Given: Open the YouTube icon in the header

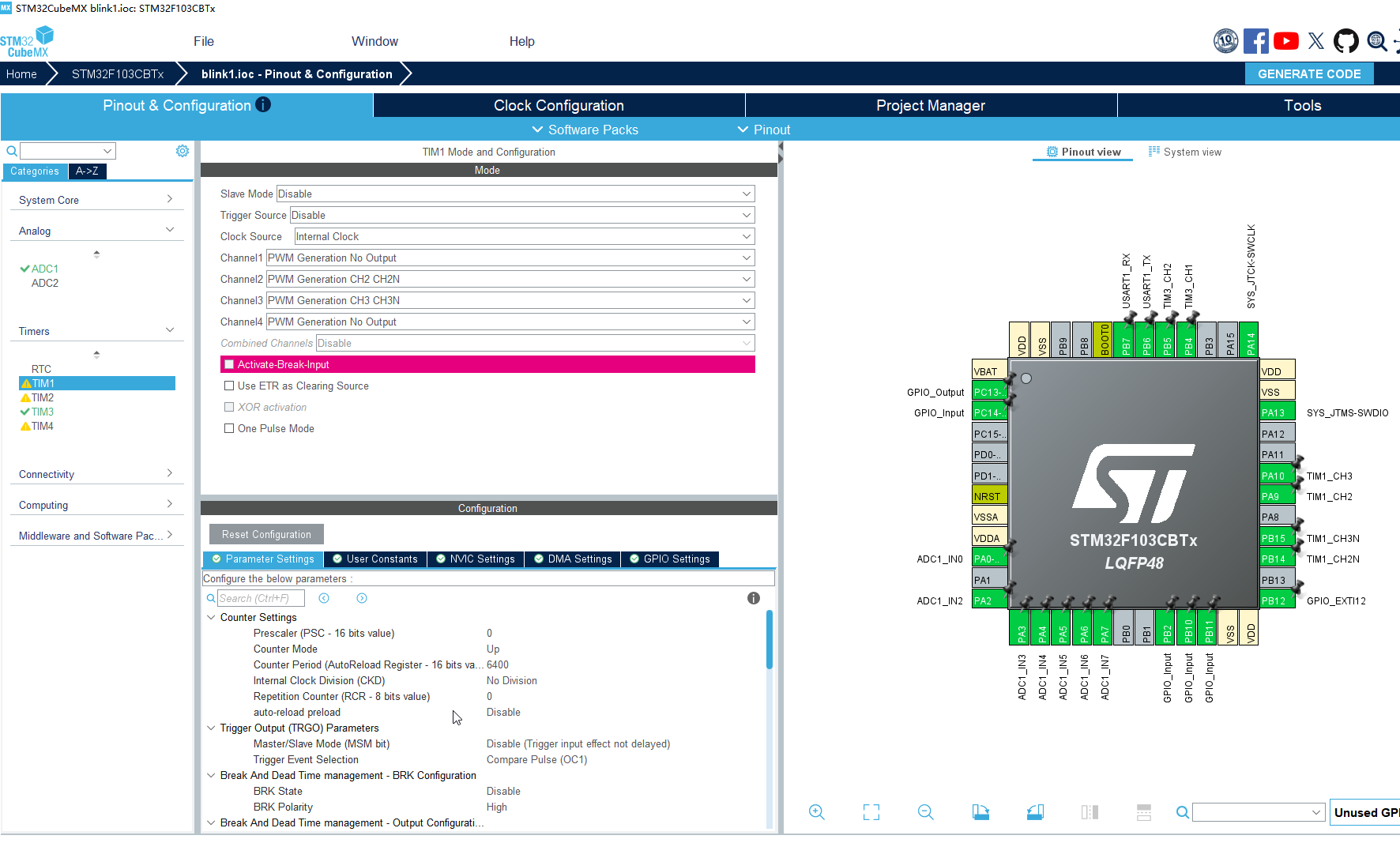Looking at the screenshot, I should tap(1285, 41).
